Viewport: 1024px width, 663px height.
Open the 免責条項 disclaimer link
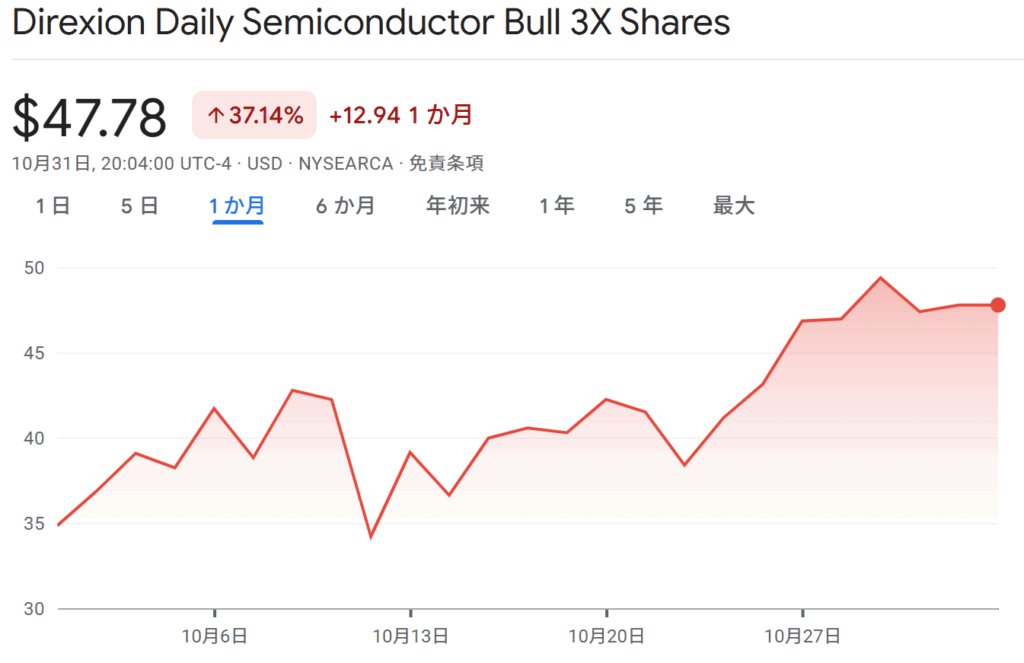pyautogui.click(x=446, y=163)
